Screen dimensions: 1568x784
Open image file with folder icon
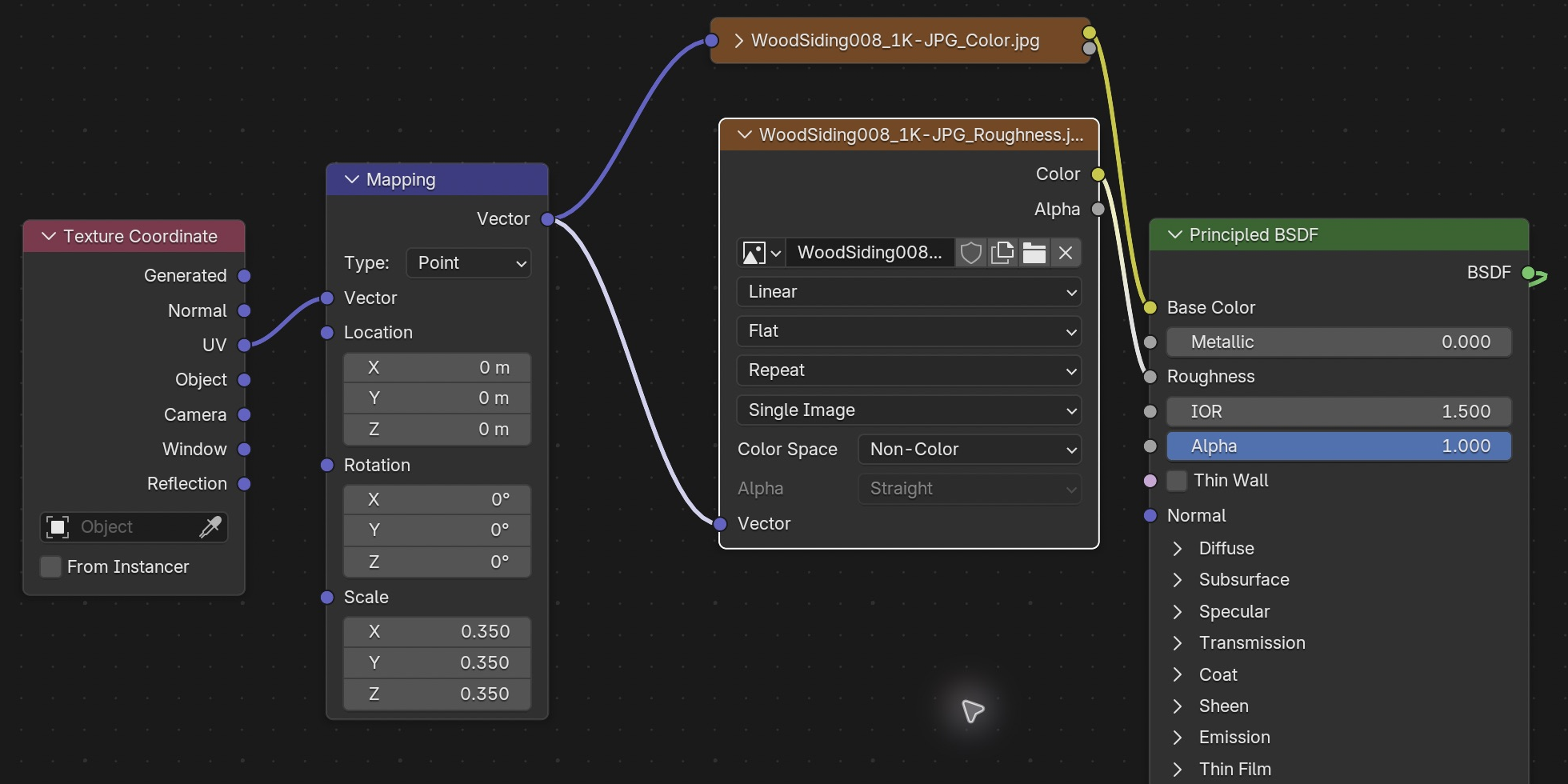[1034, 253]
